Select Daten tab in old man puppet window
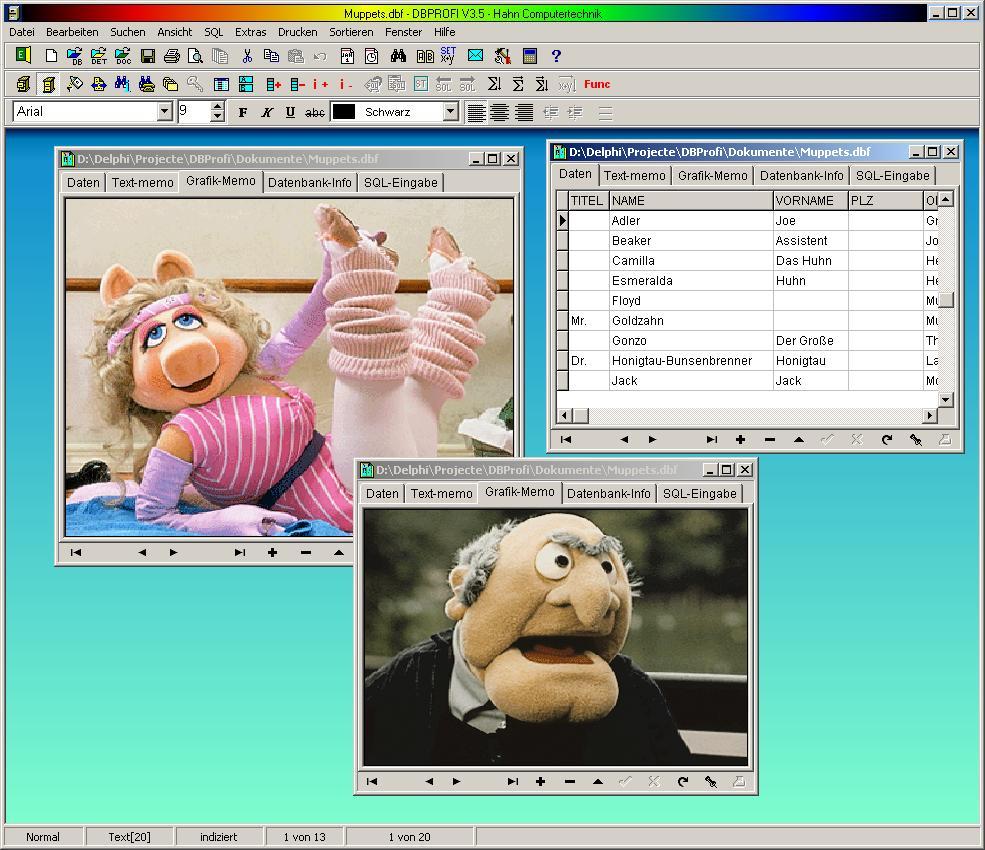Image resolution: width=985 pixels, height=850 pixels. (382, 494)
